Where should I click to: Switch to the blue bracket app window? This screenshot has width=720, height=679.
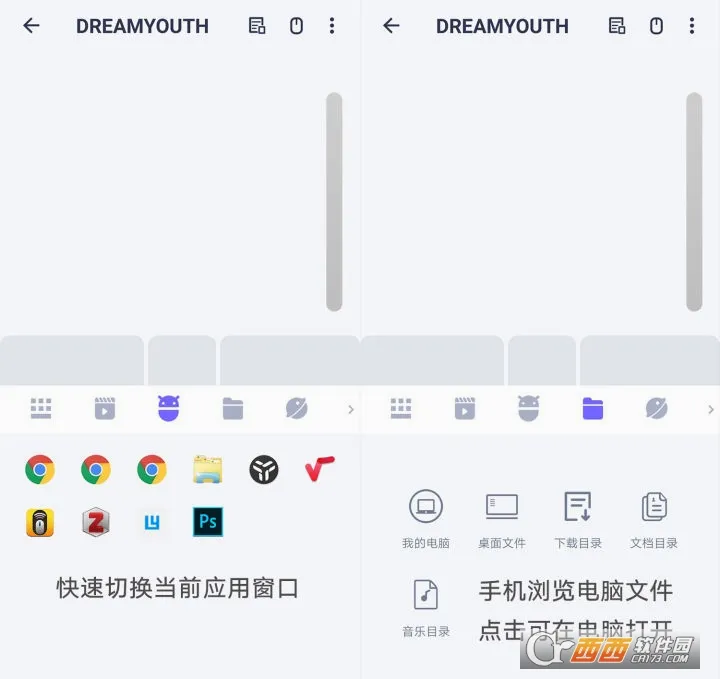point(152,522)
